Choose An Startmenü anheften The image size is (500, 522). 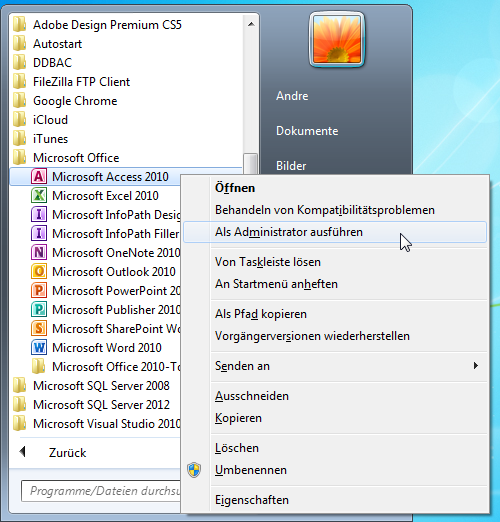coord(335,284)
